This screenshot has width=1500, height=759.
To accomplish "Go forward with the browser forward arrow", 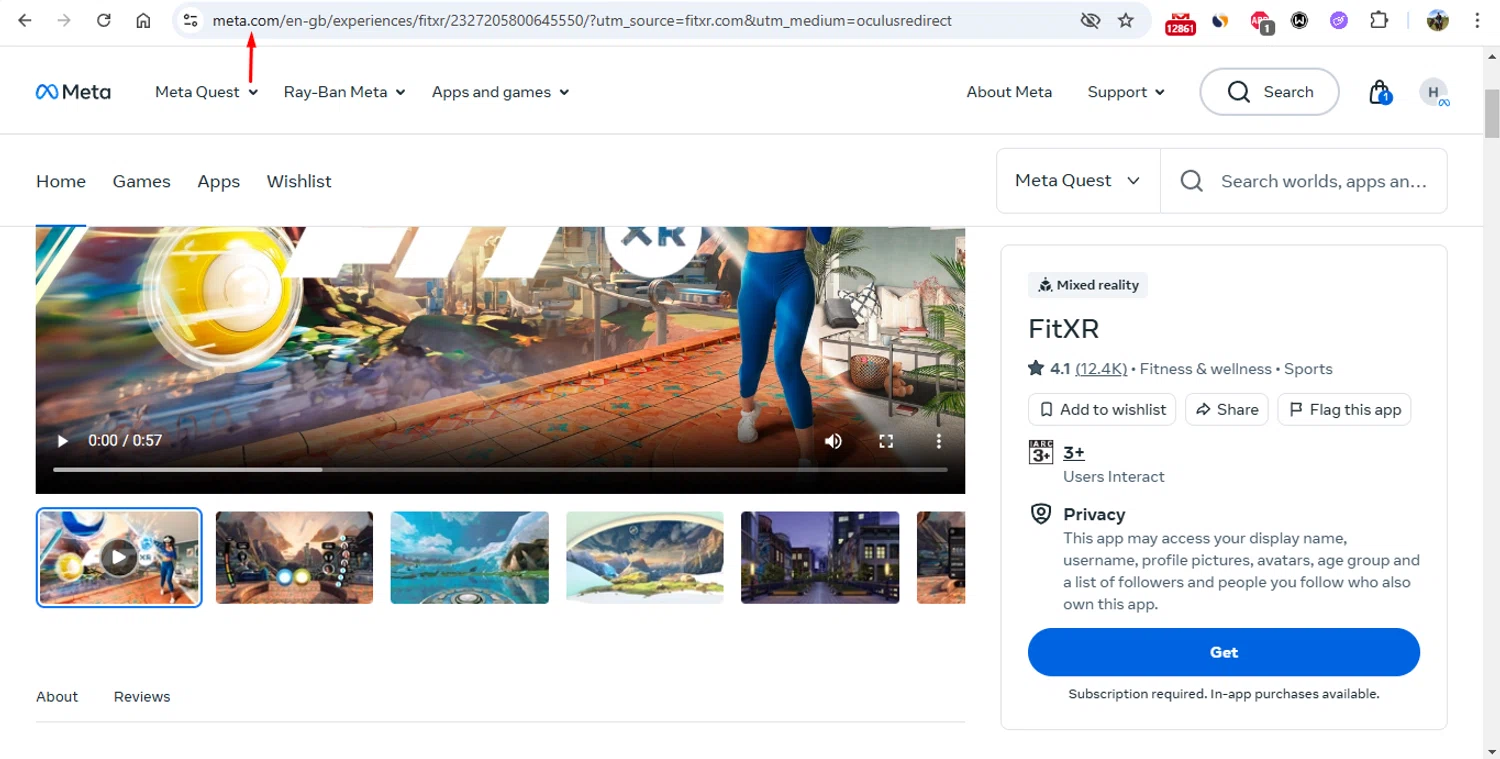I will click(64, 20).
